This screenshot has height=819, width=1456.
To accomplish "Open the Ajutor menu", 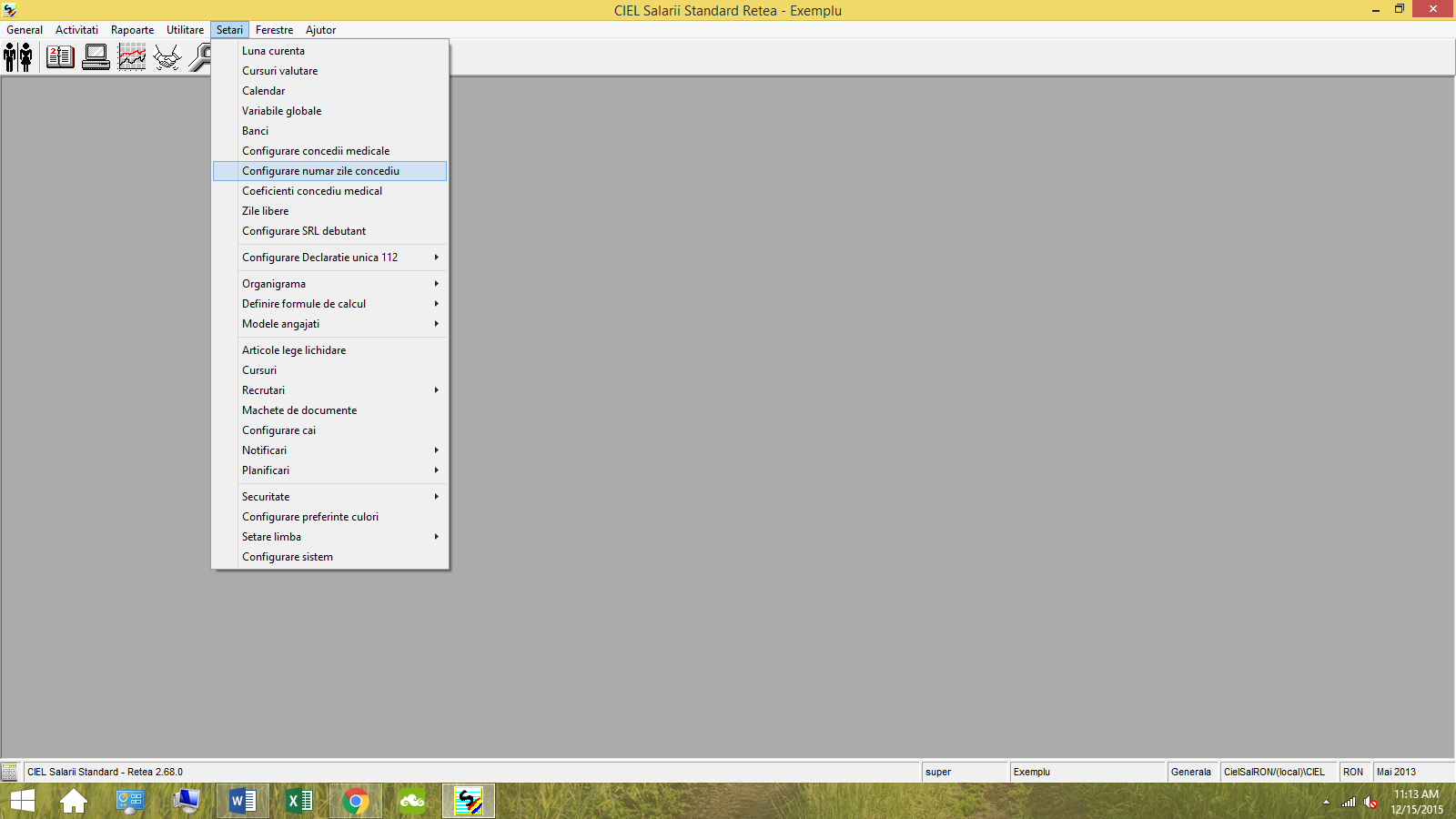I will coord(320,30).
